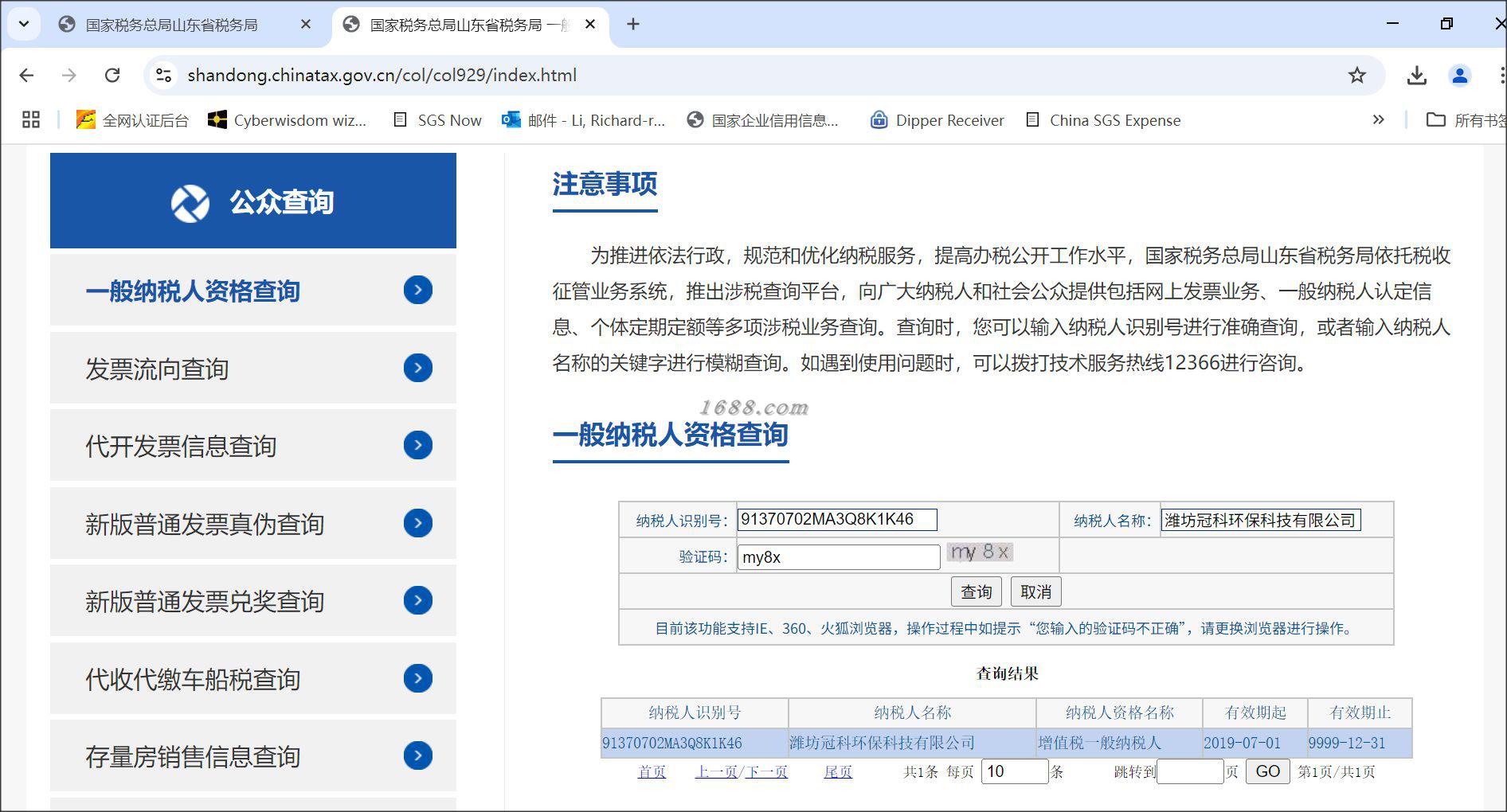Go to 上一页 of results
The height and width of the screenshot is (812, 1507).
[x=716, y=771]
